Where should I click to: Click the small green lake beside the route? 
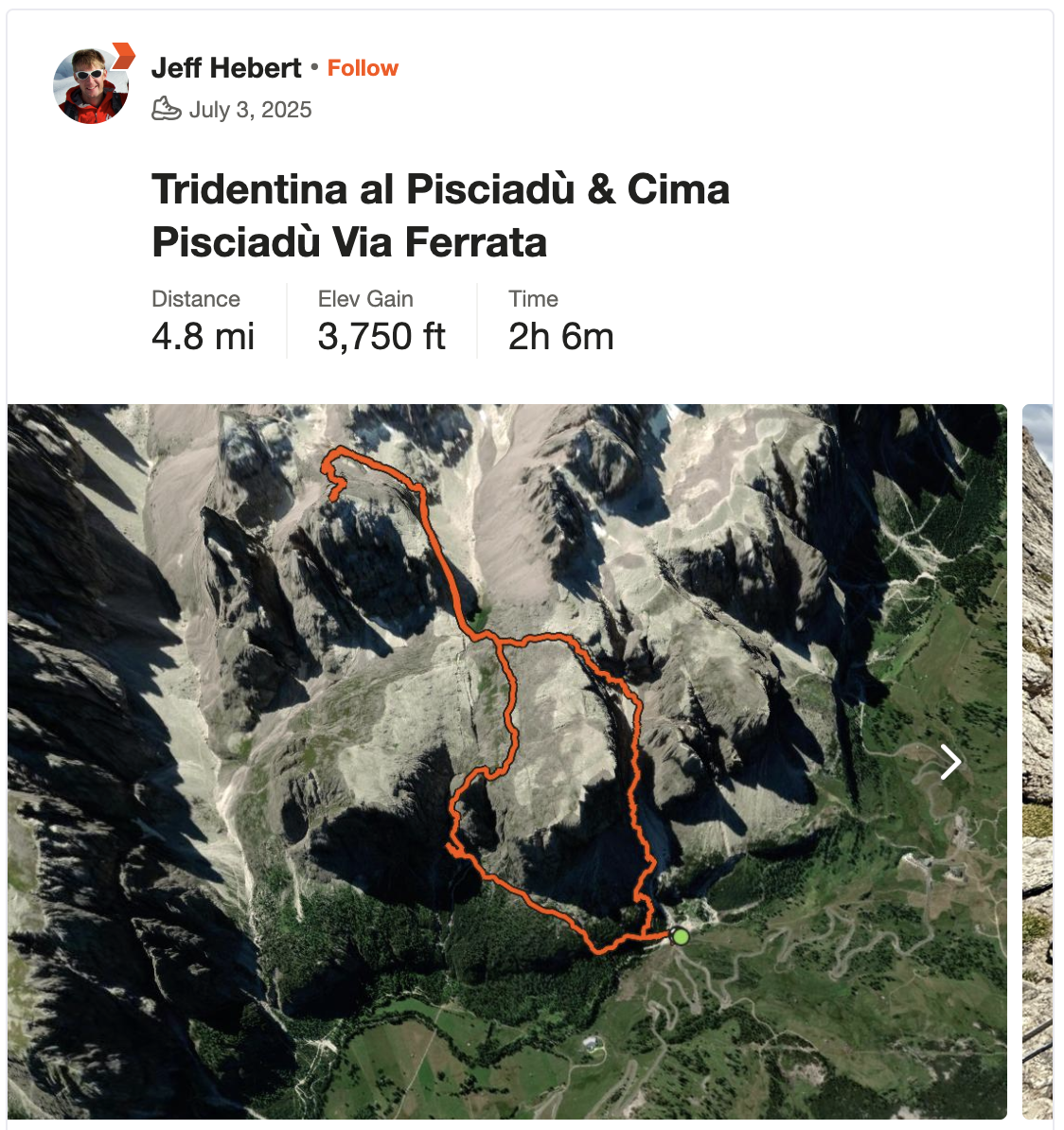pyautogui.click(x=479, y=617)
